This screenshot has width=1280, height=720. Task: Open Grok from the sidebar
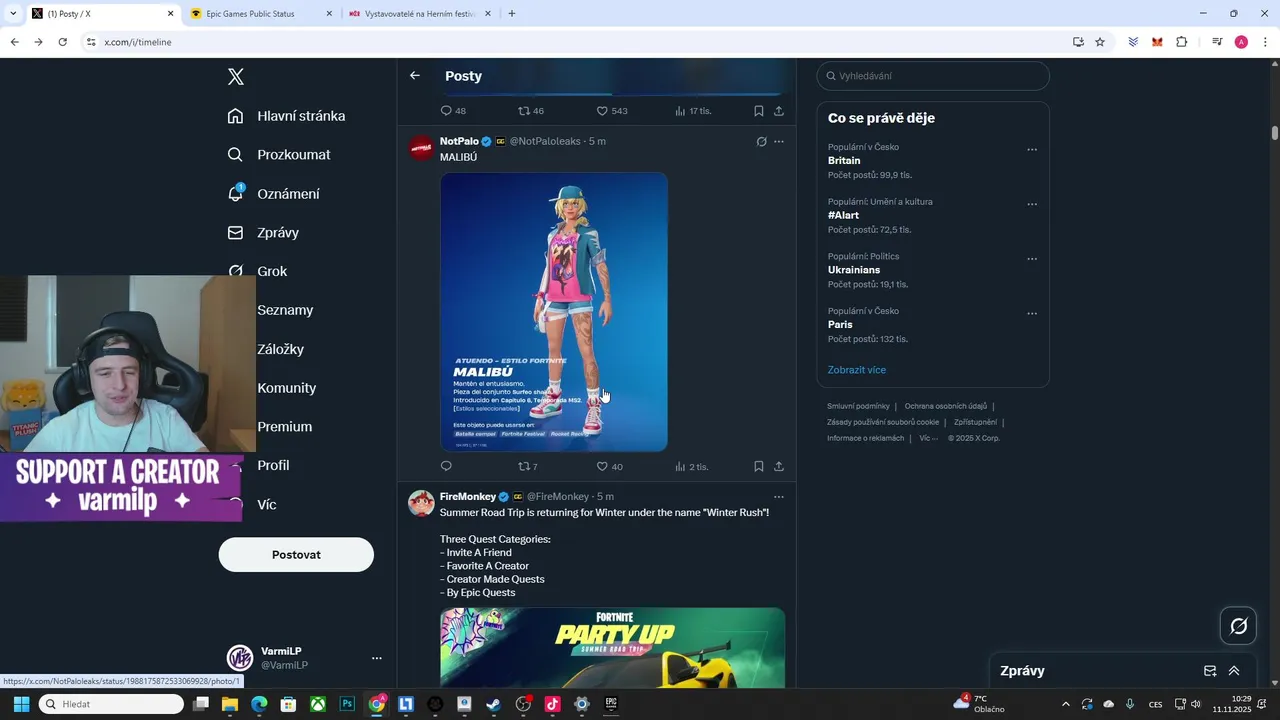point(258,271)
